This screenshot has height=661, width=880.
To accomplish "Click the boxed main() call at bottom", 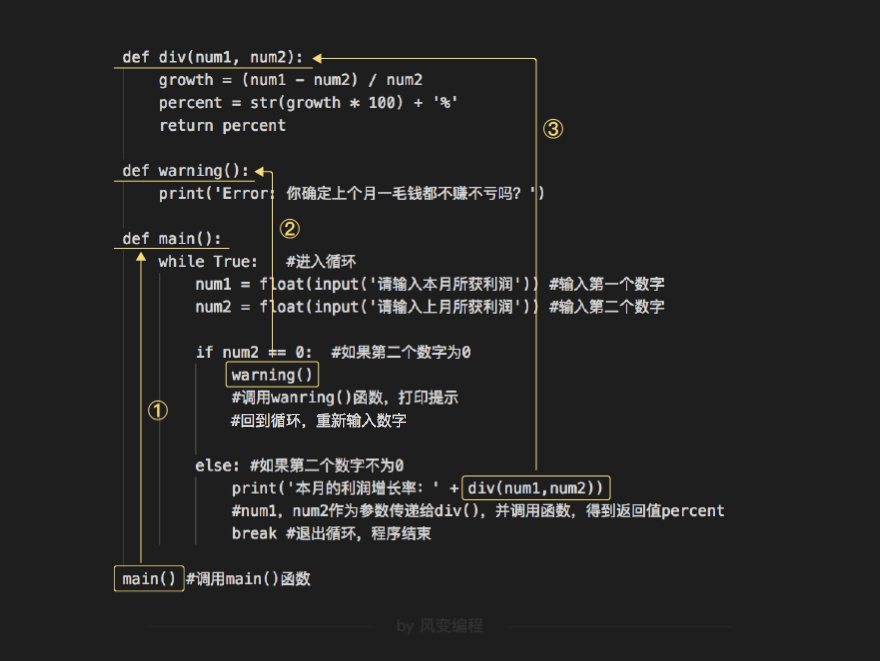I will pyautogui.click(x=149, y=579).
